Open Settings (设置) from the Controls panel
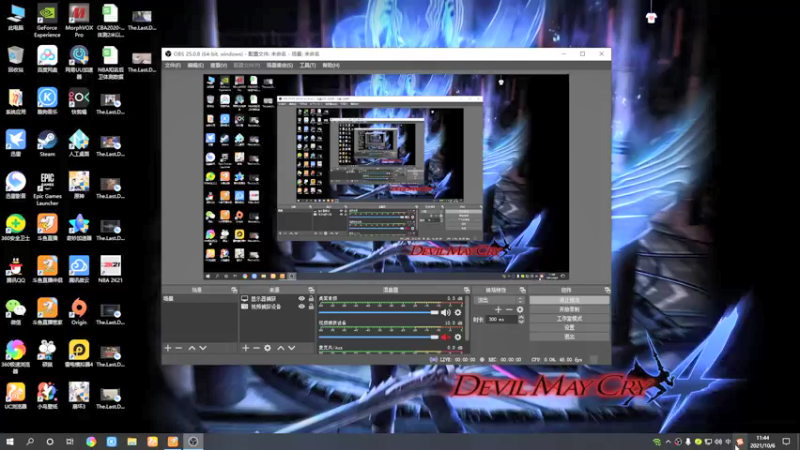Screen dimensions: 800x450 (x=569, y=328)
